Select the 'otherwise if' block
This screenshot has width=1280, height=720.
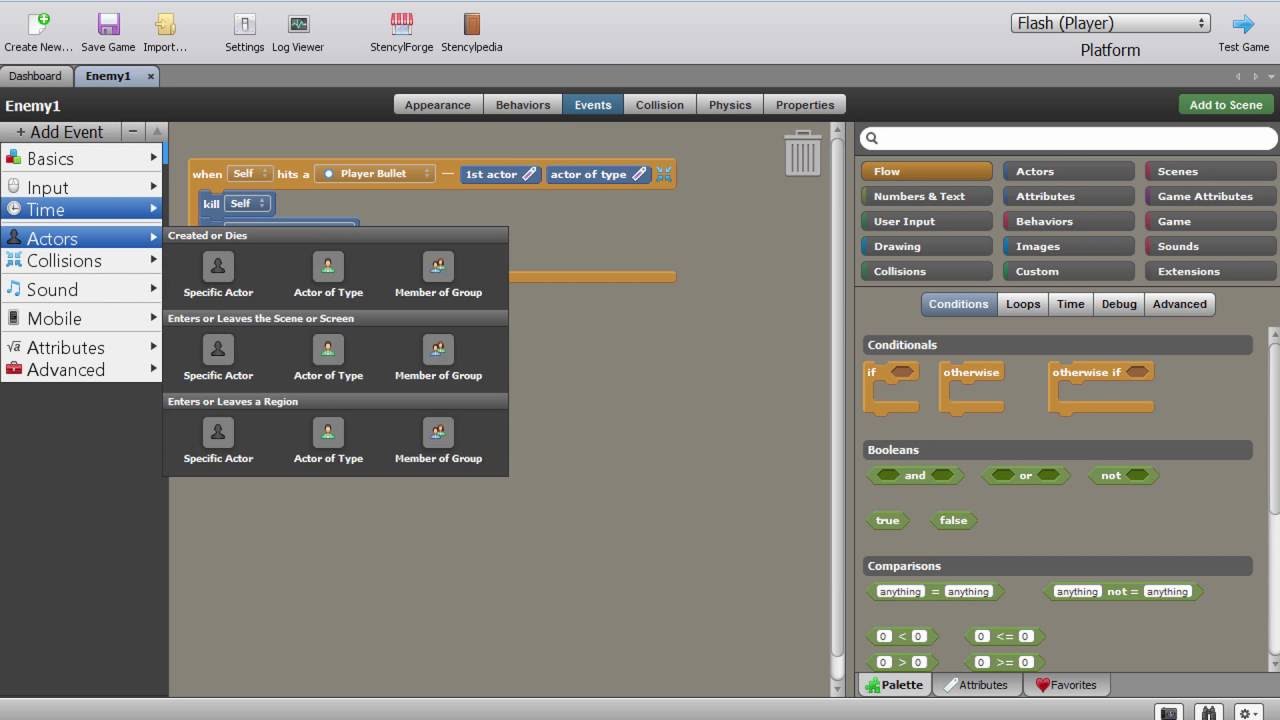(1101, 387)
